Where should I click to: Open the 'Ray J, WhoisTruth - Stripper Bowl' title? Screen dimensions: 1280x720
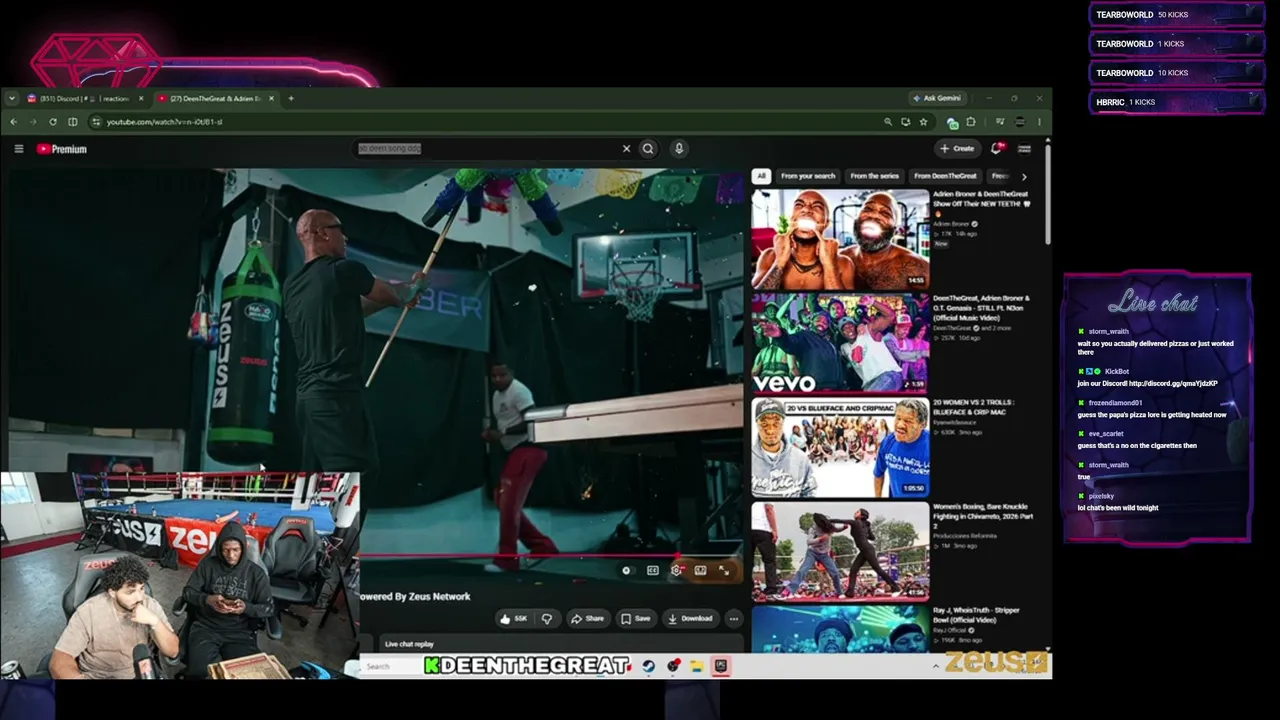[977, 615]
